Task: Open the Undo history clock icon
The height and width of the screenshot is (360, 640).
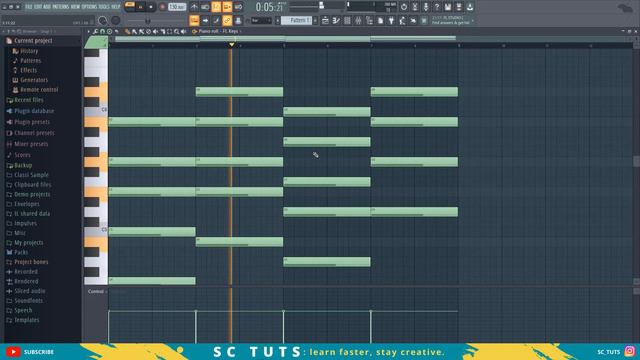Action: (x=404, y=7)
